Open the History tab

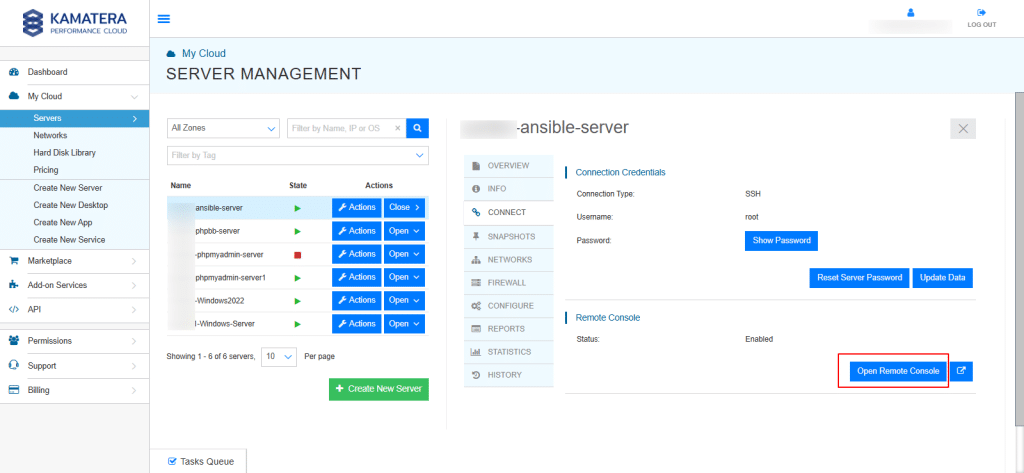pos(508,375)
